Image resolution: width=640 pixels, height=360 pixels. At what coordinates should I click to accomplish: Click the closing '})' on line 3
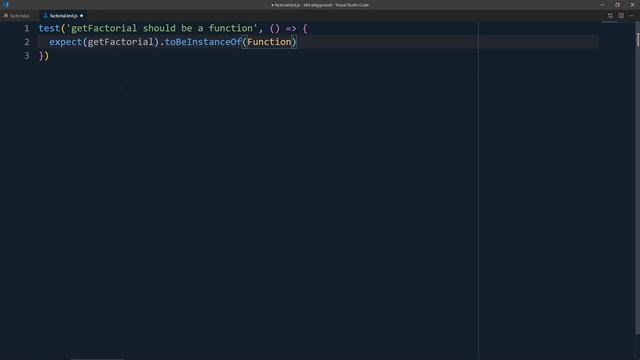pyautogui.click(x=44, y=56)
